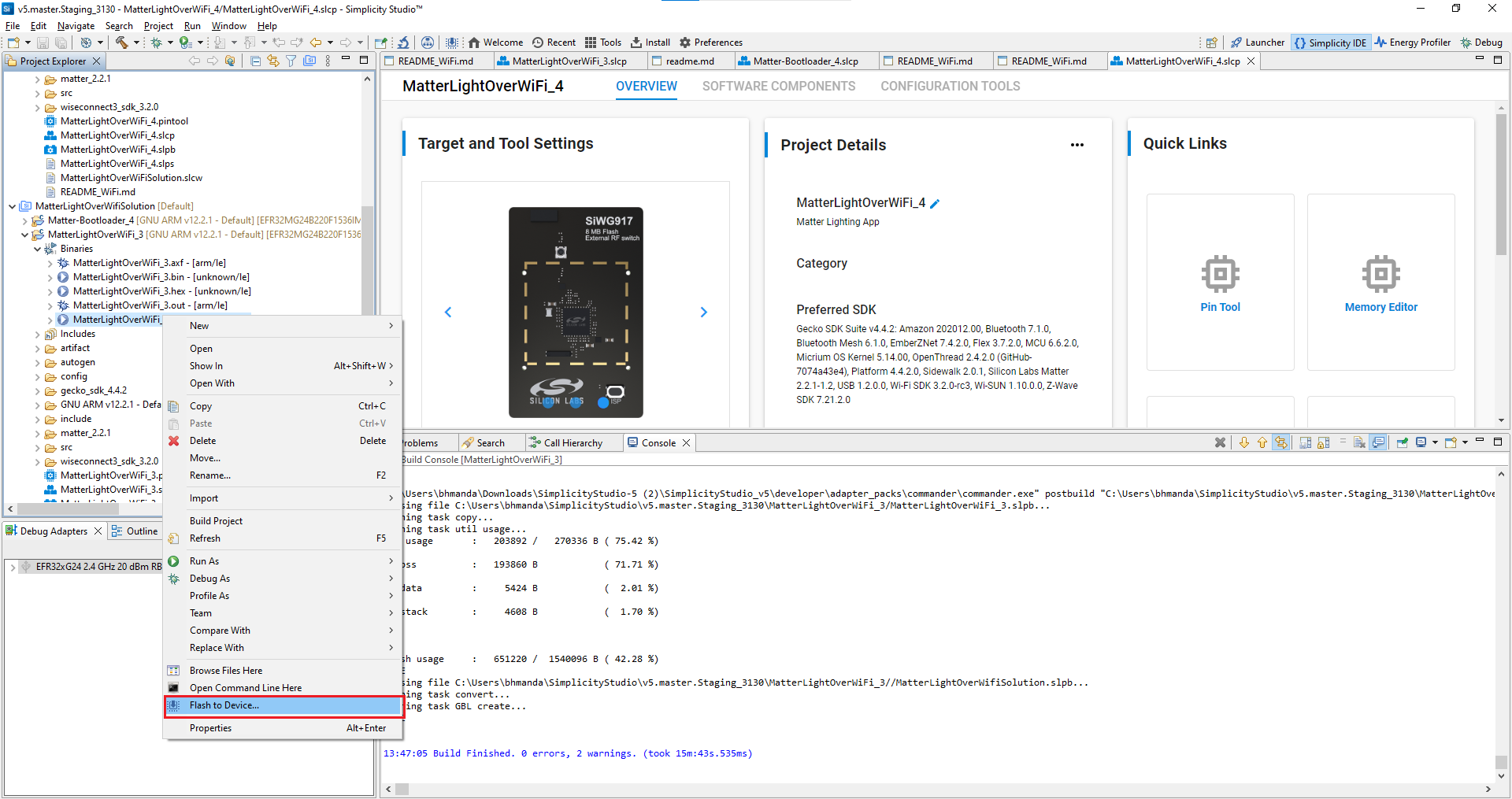
Task: Show next board image with right arrow
Action: pyautogui.click(x=704, y=313)
